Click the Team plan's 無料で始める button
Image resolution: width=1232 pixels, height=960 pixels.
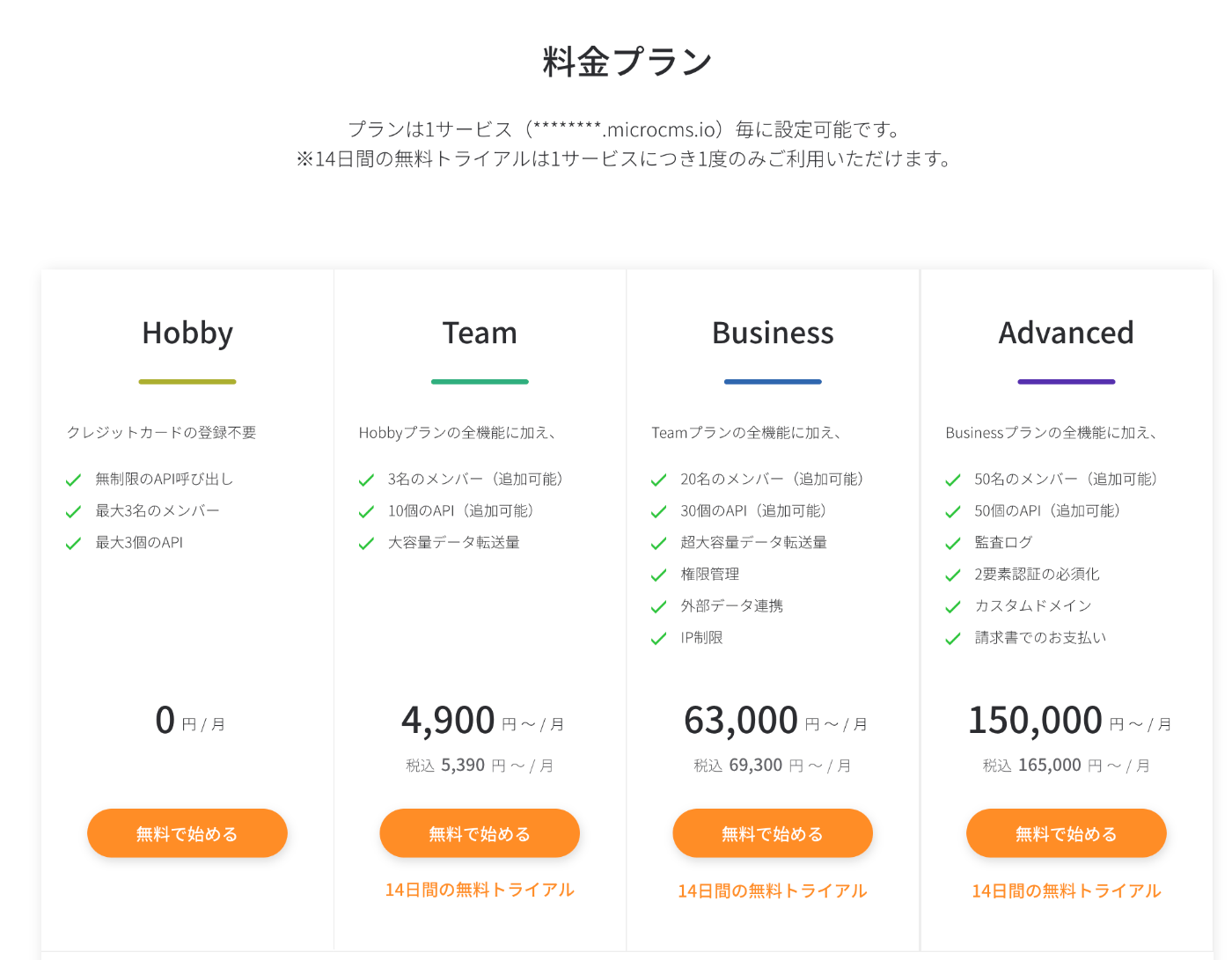480,833
